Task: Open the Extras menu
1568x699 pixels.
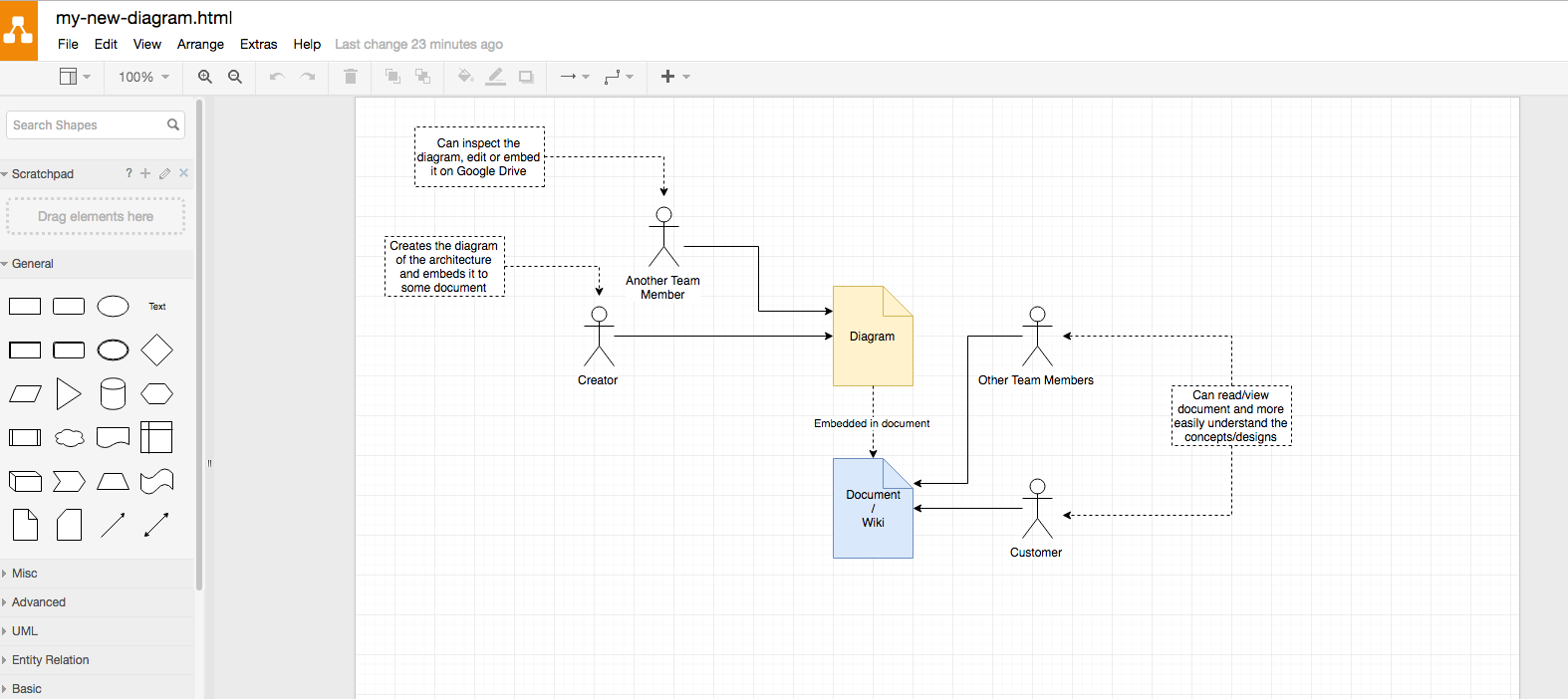Action: point(258,44)
